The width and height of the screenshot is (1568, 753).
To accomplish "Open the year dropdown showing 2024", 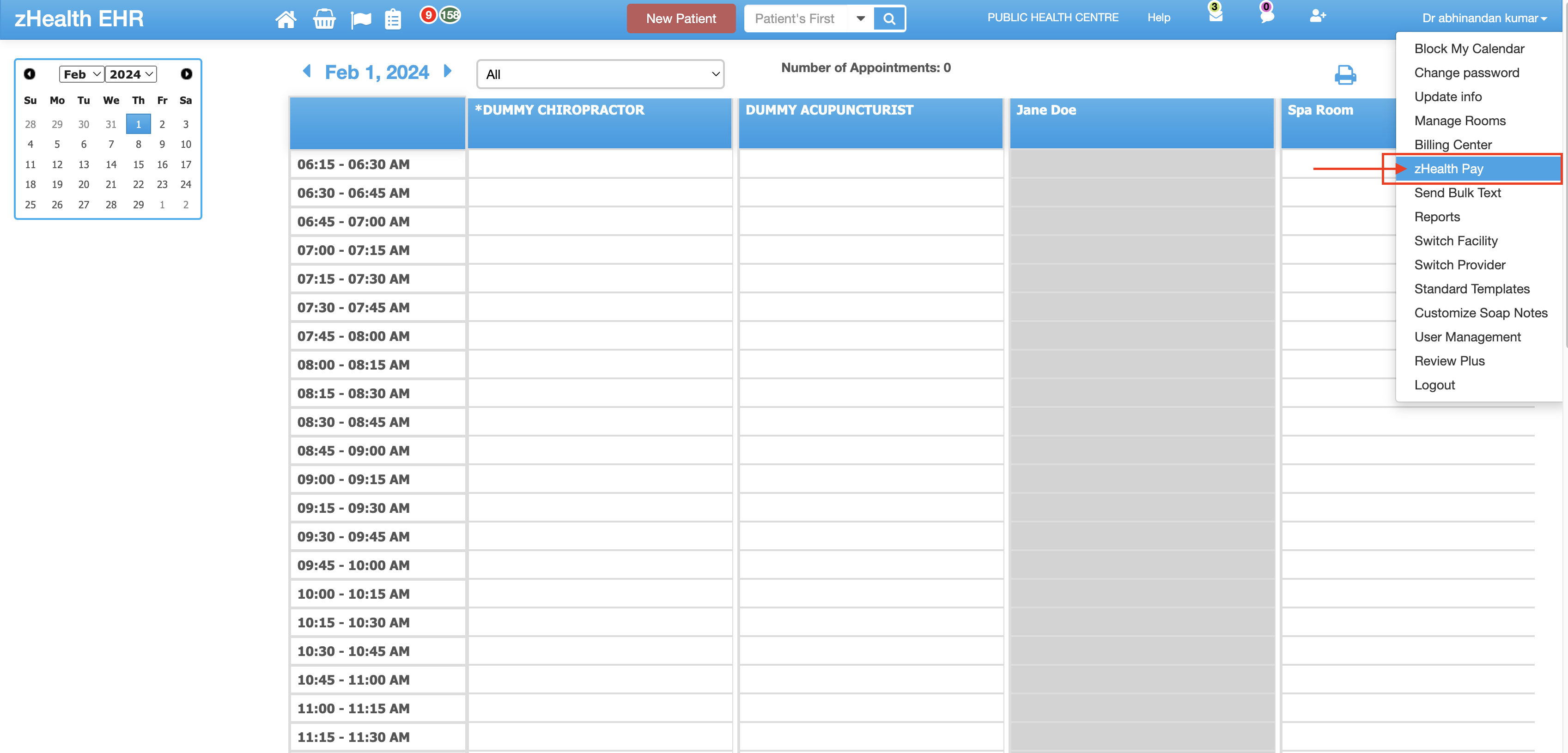I will [131, 74].
